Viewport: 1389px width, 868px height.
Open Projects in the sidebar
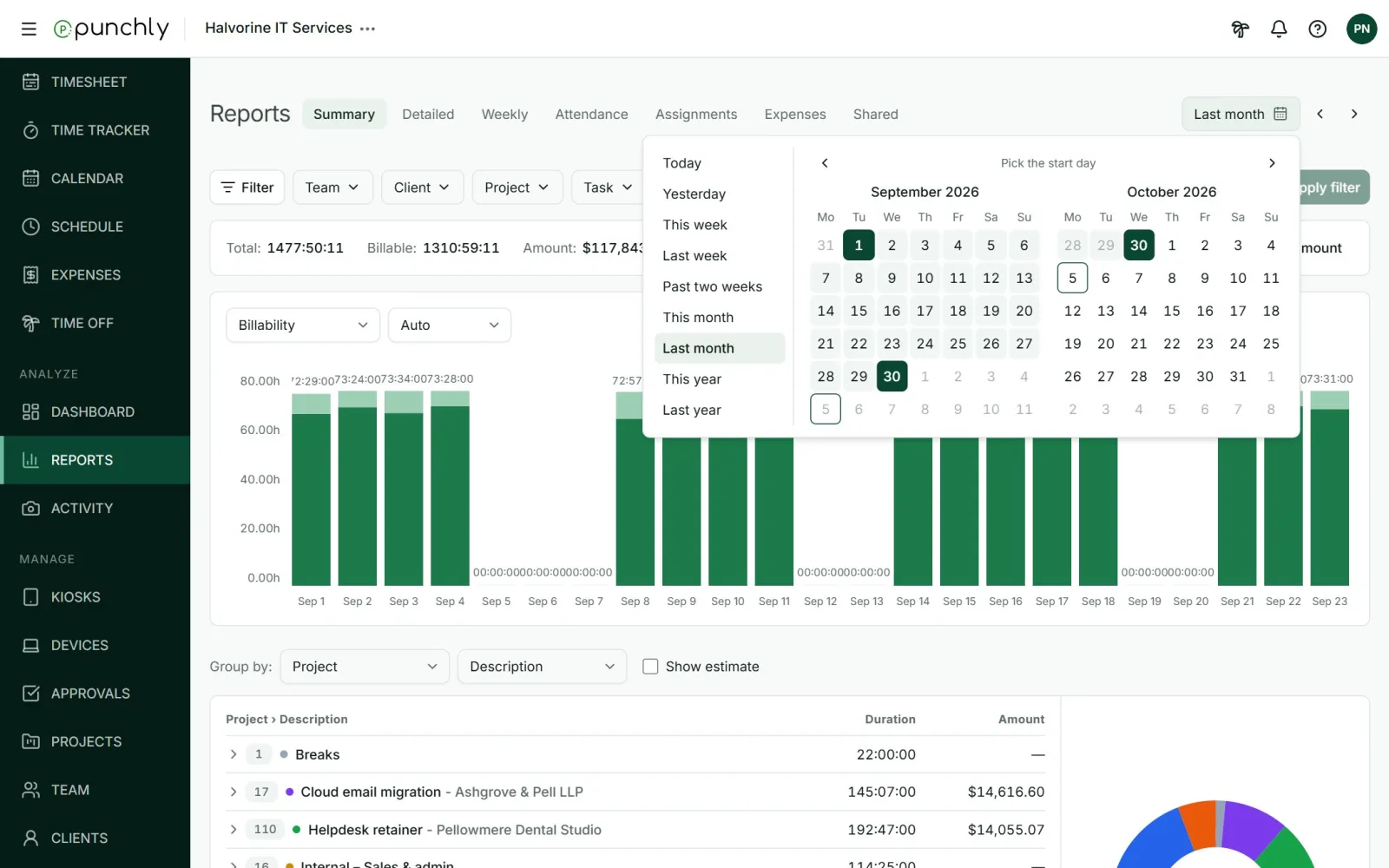click(x=95, y=741)
